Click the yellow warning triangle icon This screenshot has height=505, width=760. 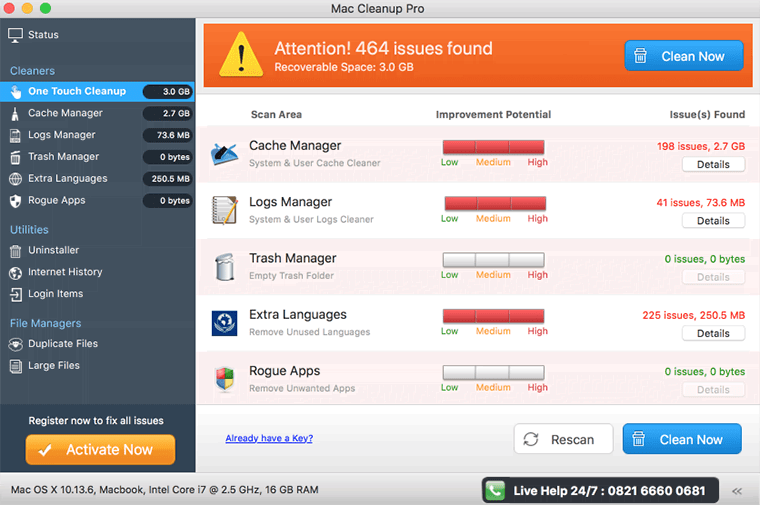coord(241,55)
